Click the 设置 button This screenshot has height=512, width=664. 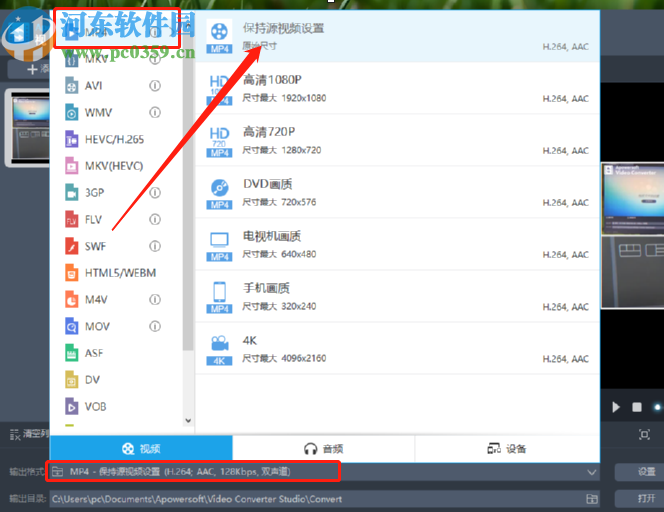click(x=640, y=472)
